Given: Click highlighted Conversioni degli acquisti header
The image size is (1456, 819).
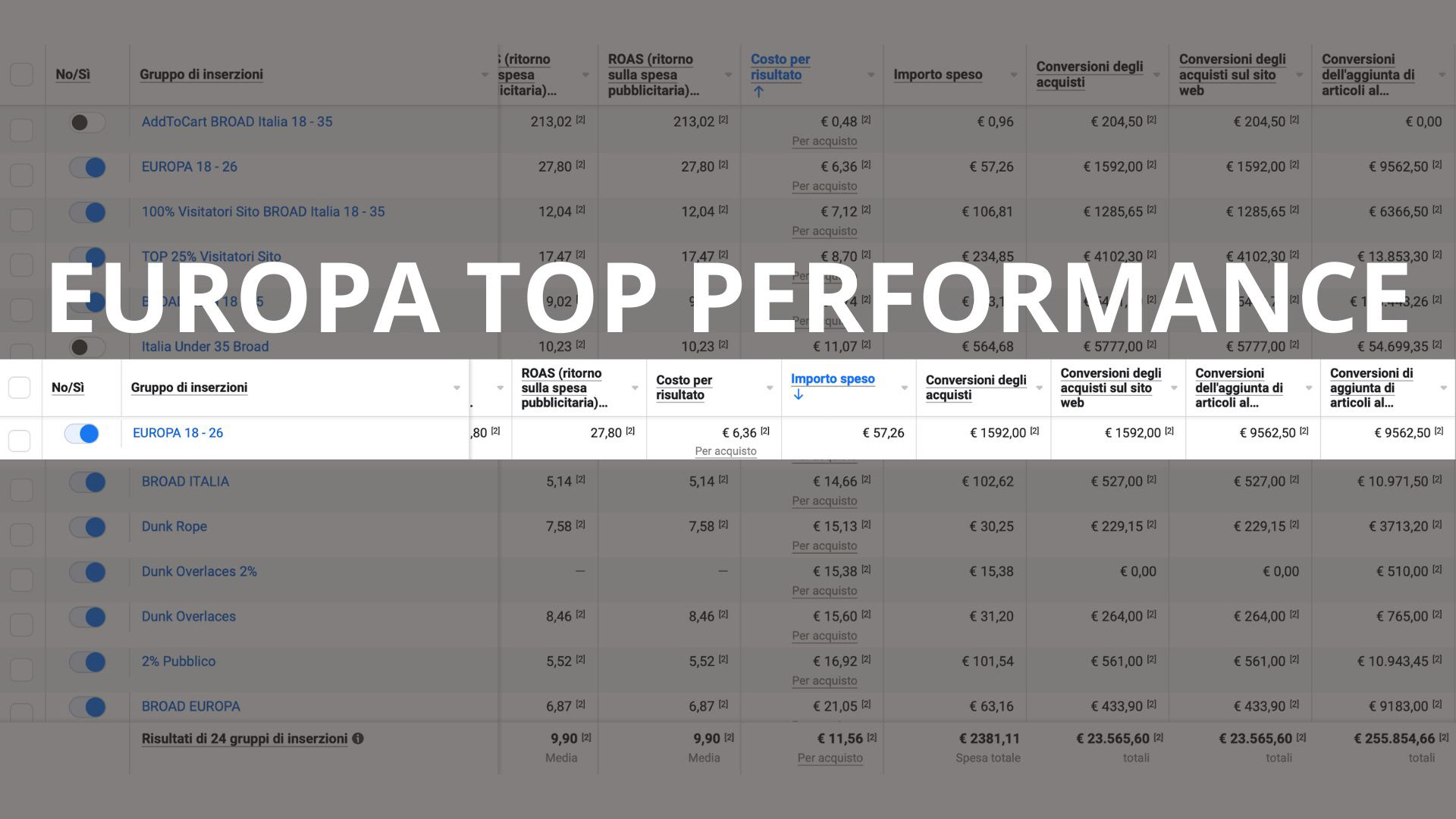Looking at the screenshot, I should [976, 388].
